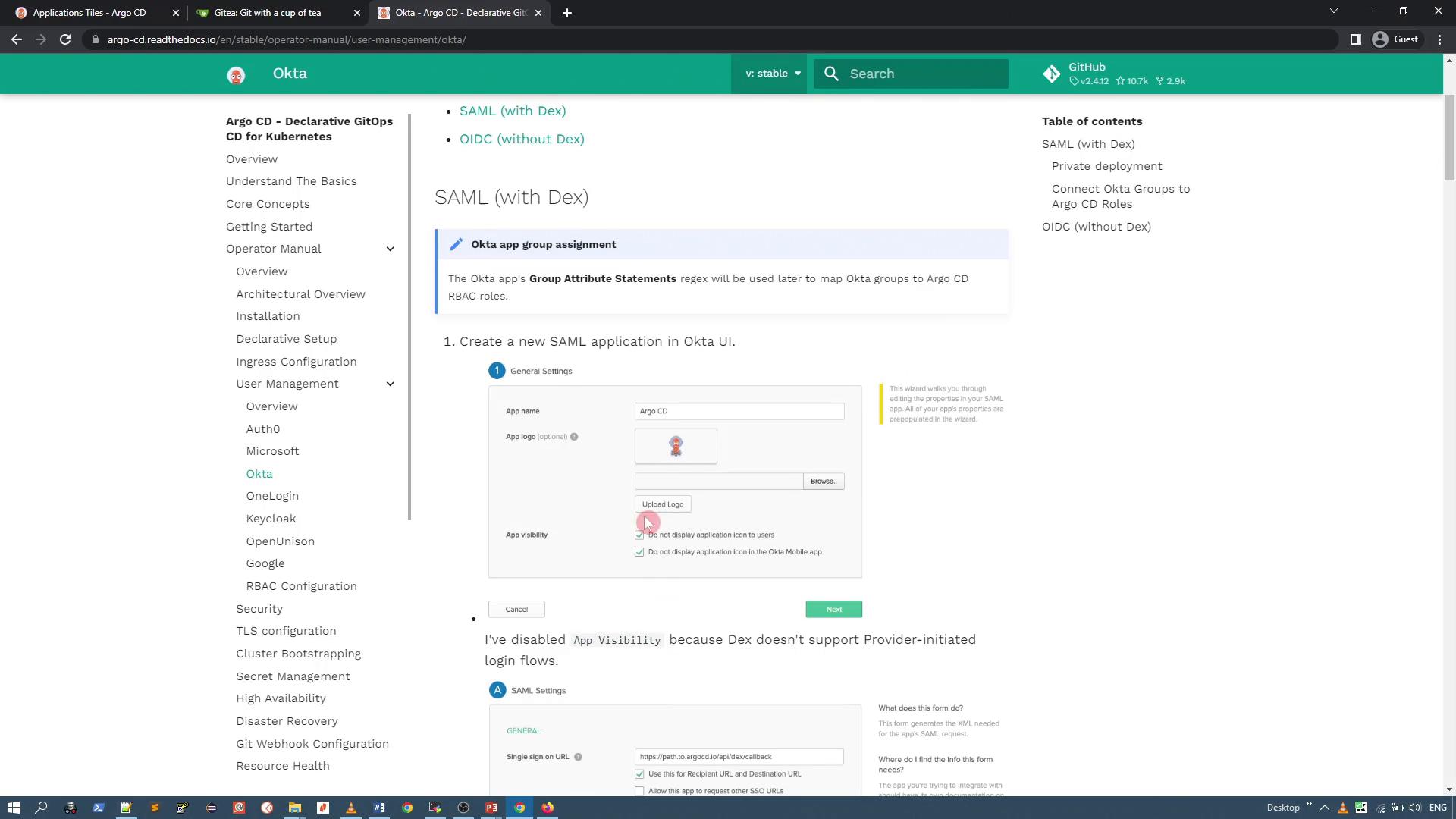Show hidden system tray icons chevron
The width and height of the screenshot is (1456, 819).
1325,808
